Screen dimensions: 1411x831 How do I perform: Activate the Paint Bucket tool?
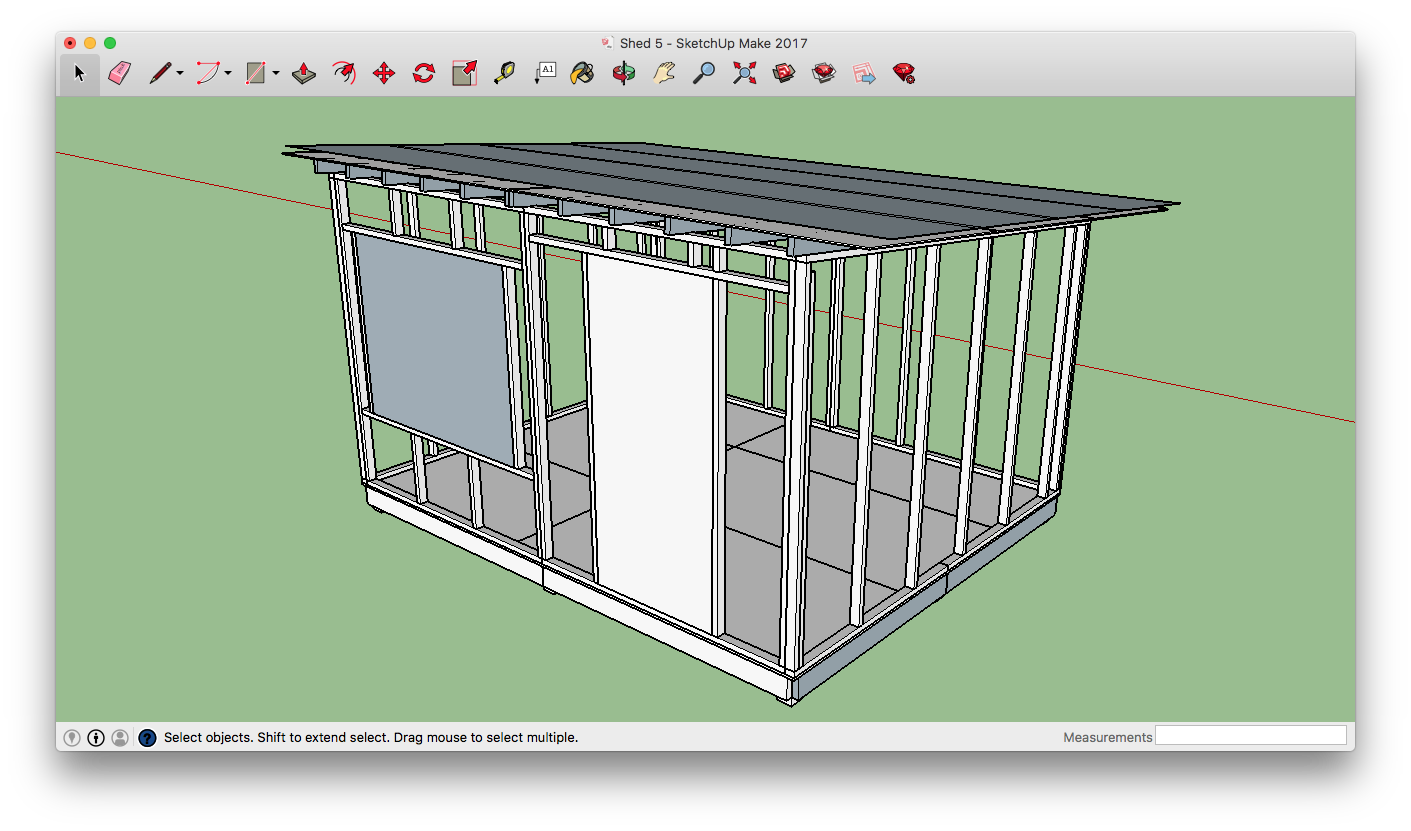point(581,72)
